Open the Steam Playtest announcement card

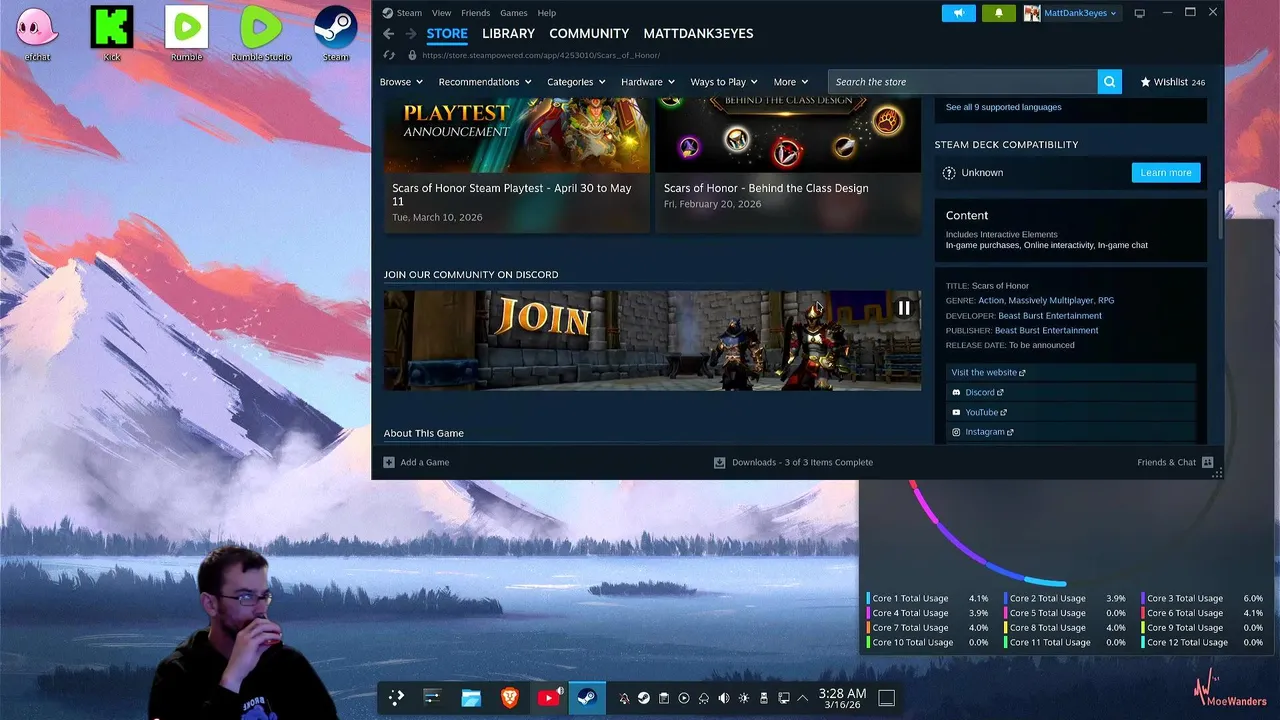517,166
